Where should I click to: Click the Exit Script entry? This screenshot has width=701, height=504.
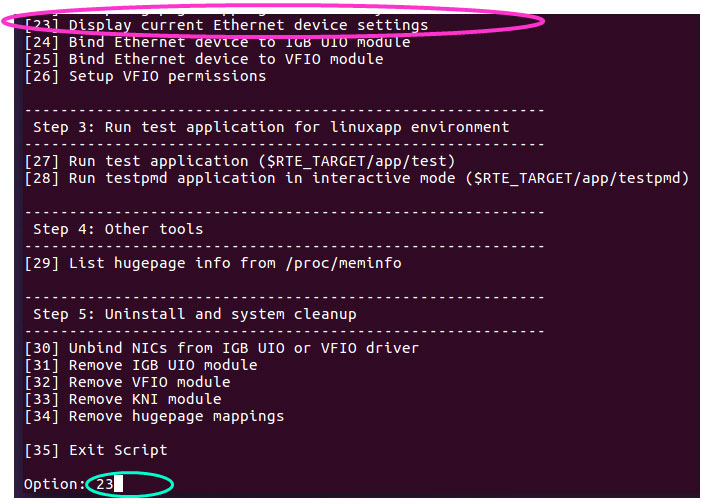(118, 450)
